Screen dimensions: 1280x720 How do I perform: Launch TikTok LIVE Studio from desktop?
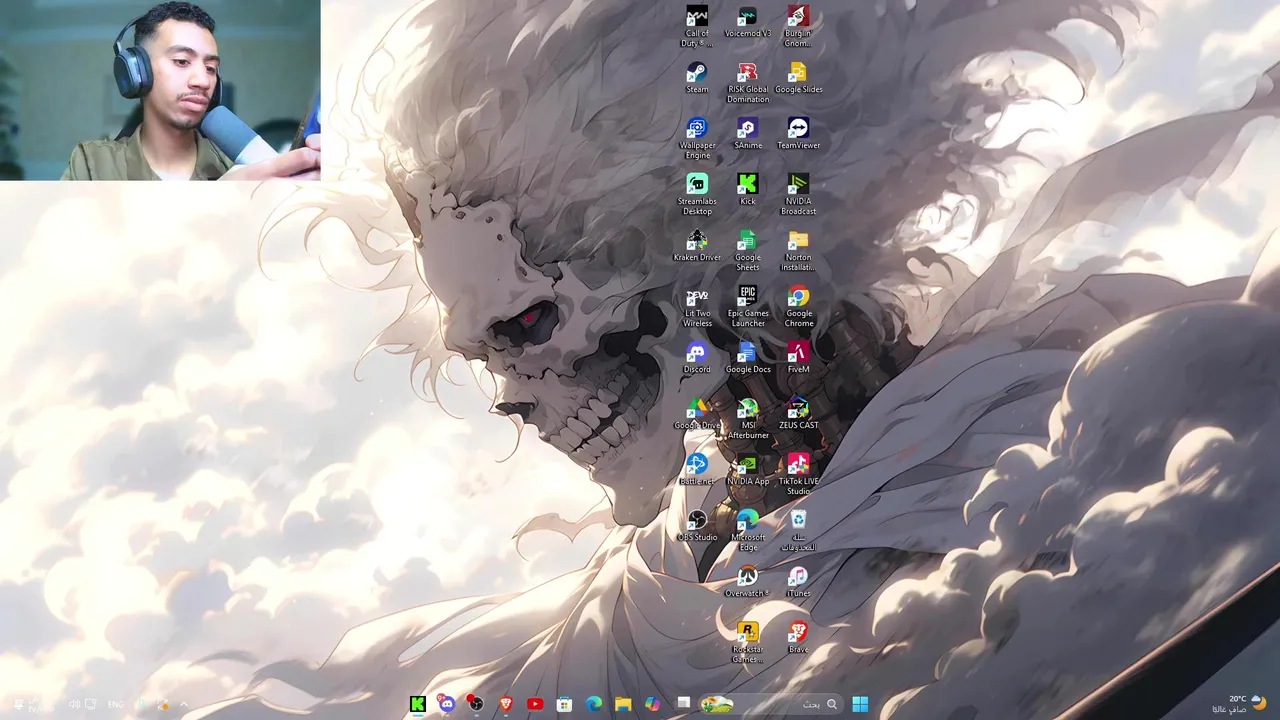[x=798, y=475]
